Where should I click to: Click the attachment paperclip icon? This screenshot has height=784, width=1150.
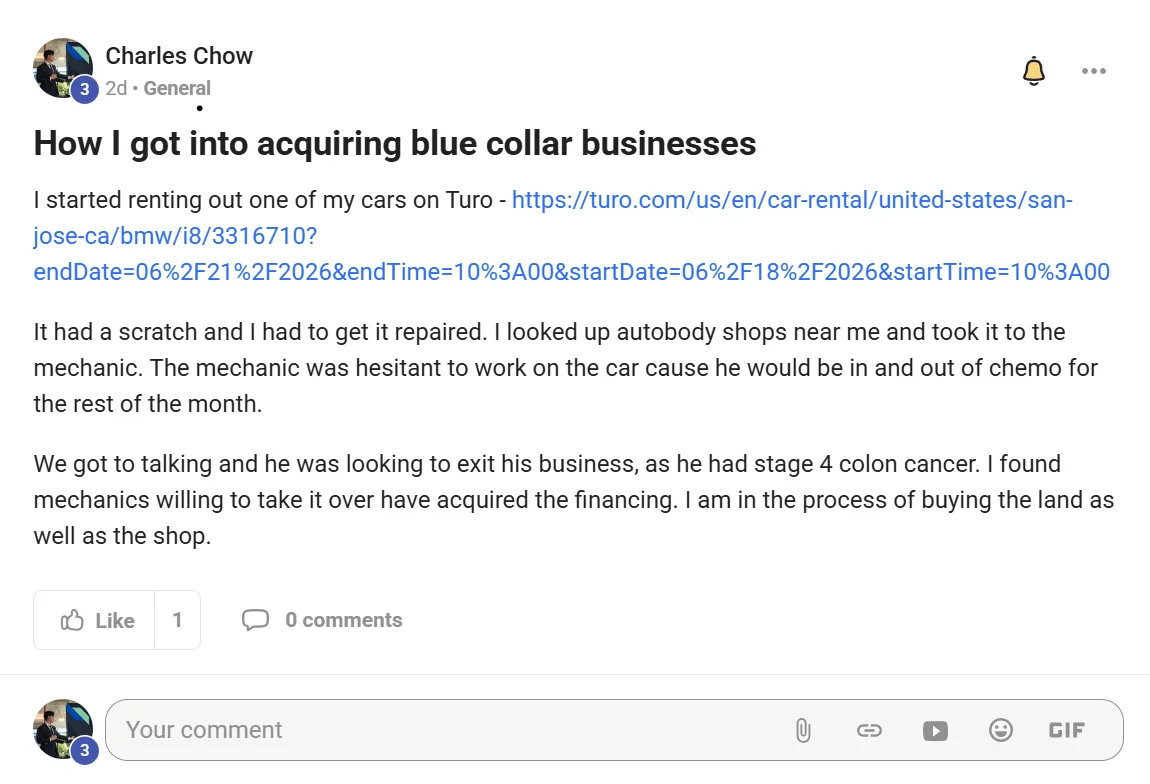(802, 731)
